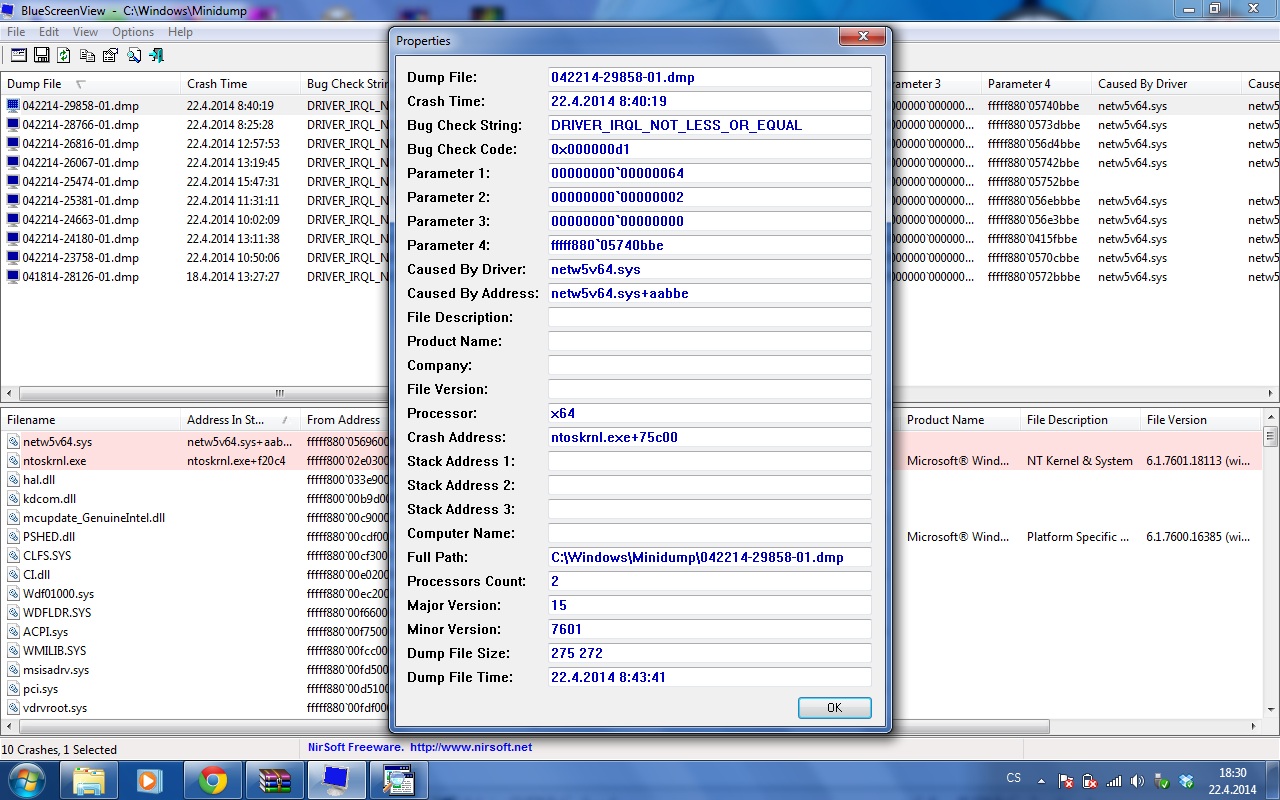Sort lower pane by Product Name header
The width and height of the screenshot is (1280, 800).
tap(960, 420)
